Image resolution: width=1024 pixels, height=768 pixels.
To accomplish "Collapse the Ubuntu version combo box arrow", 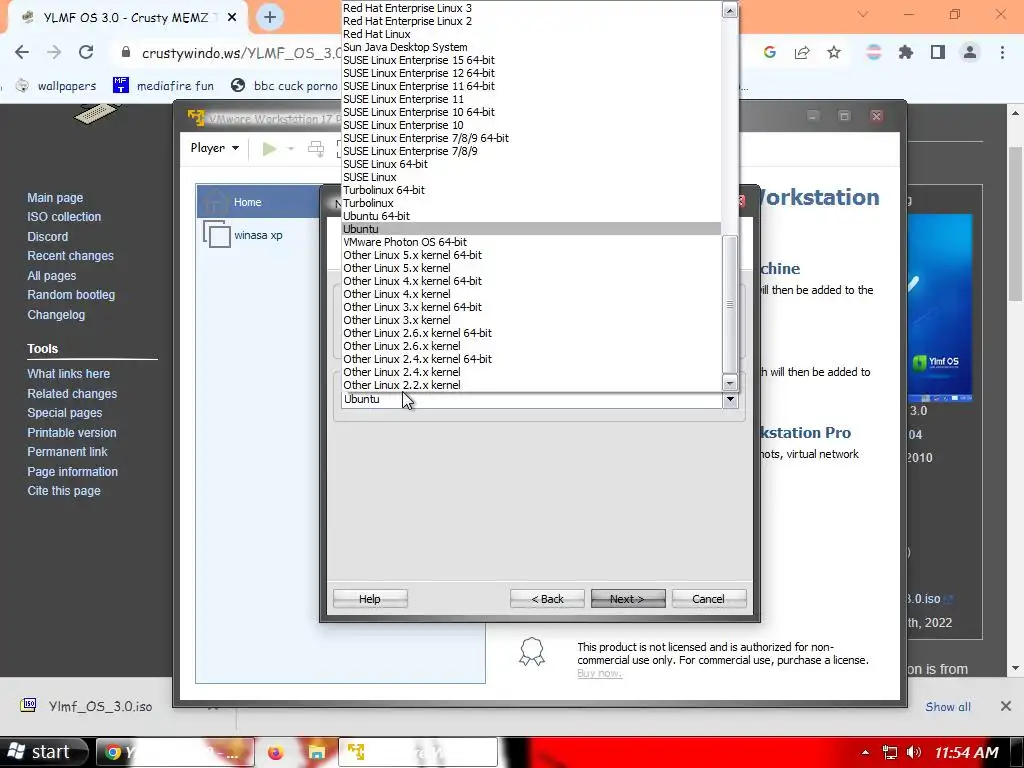I will 730,400.
